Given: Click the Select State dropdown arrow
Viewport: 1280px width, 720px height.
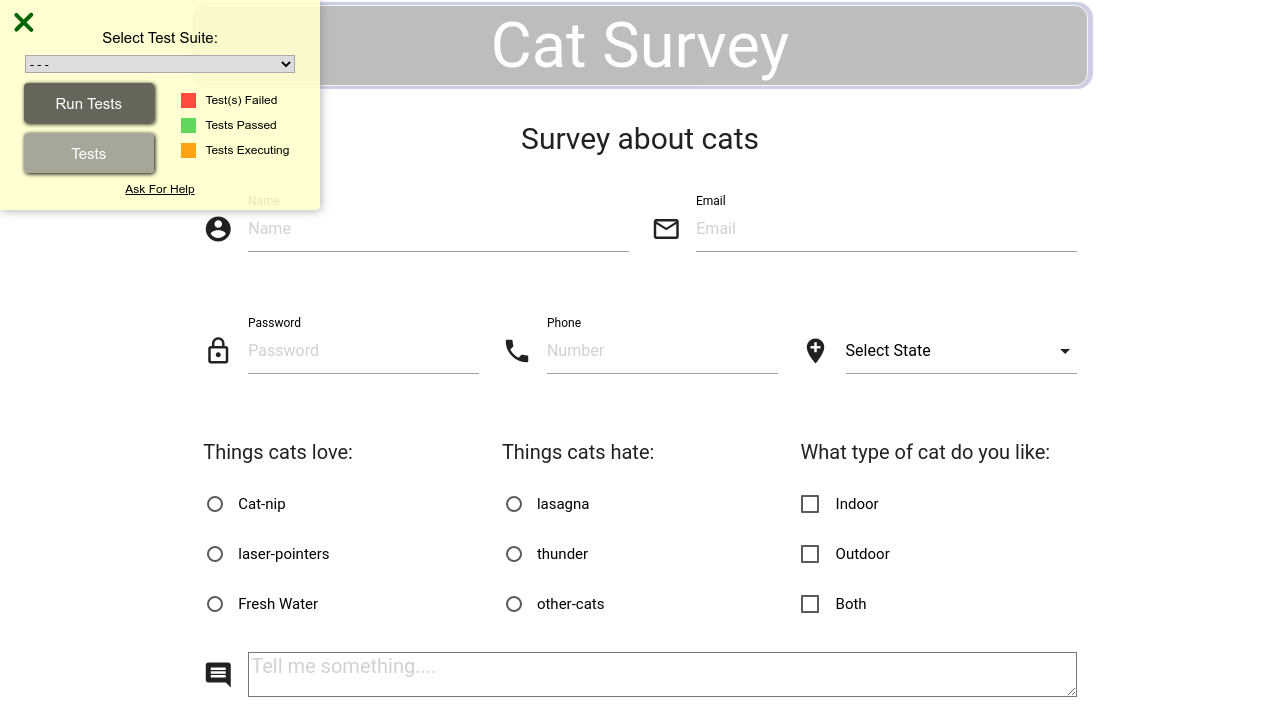Looking at the screenshot, I should pyautogui.click(x=1065, y=351).
